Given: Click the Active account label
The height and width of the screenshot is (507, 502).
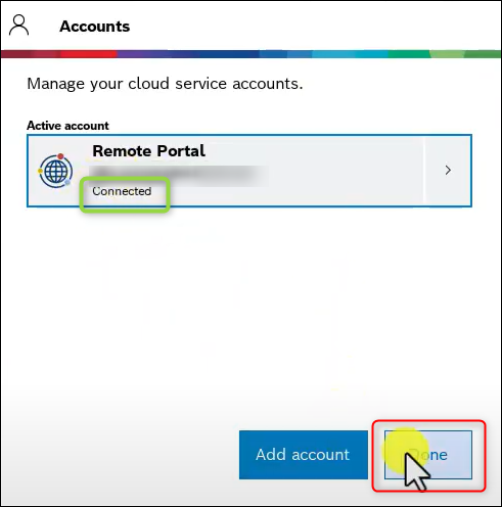Looking at the screenshot, I should coord(68,126).
